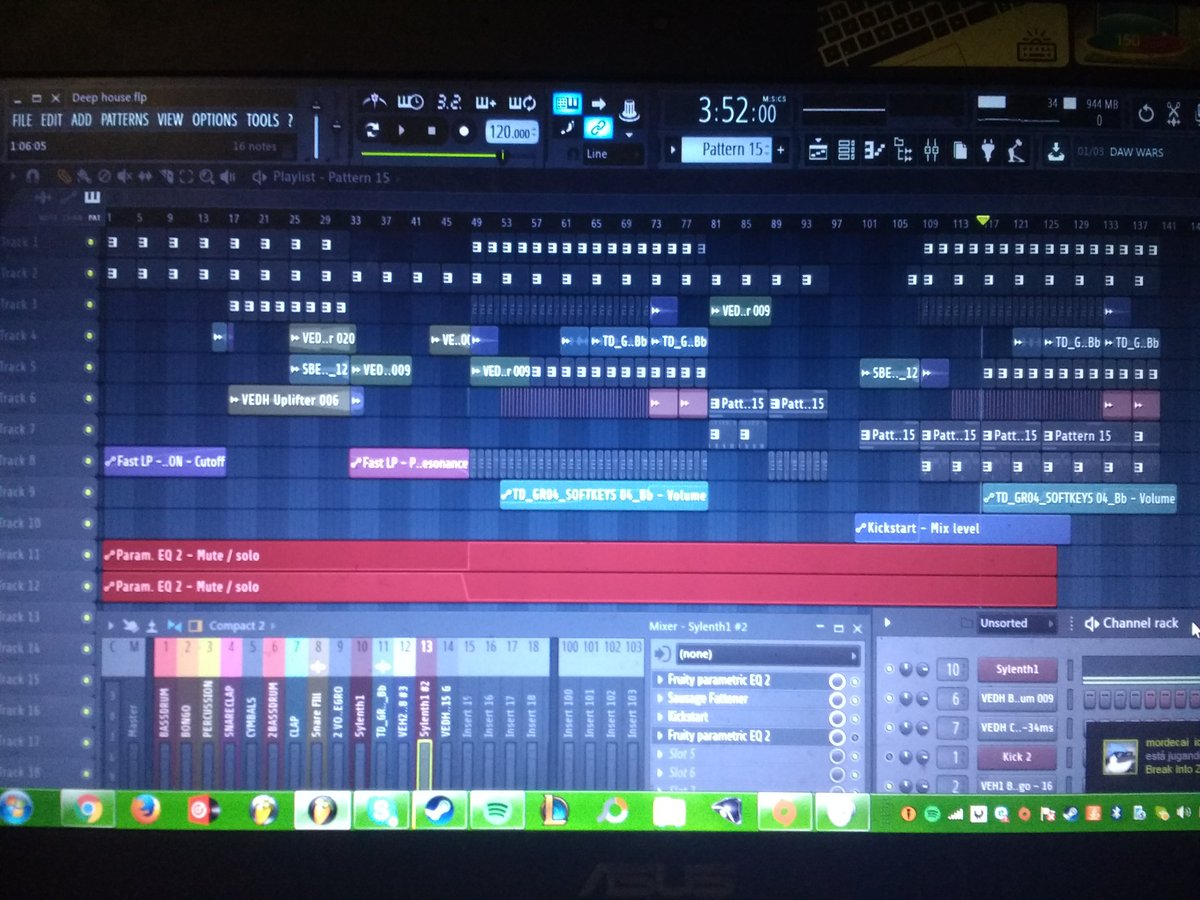The width and height of the screenshot is (1200, 900).
Task: Mute Track 9 using its green light
Action: tap(90, 492)
